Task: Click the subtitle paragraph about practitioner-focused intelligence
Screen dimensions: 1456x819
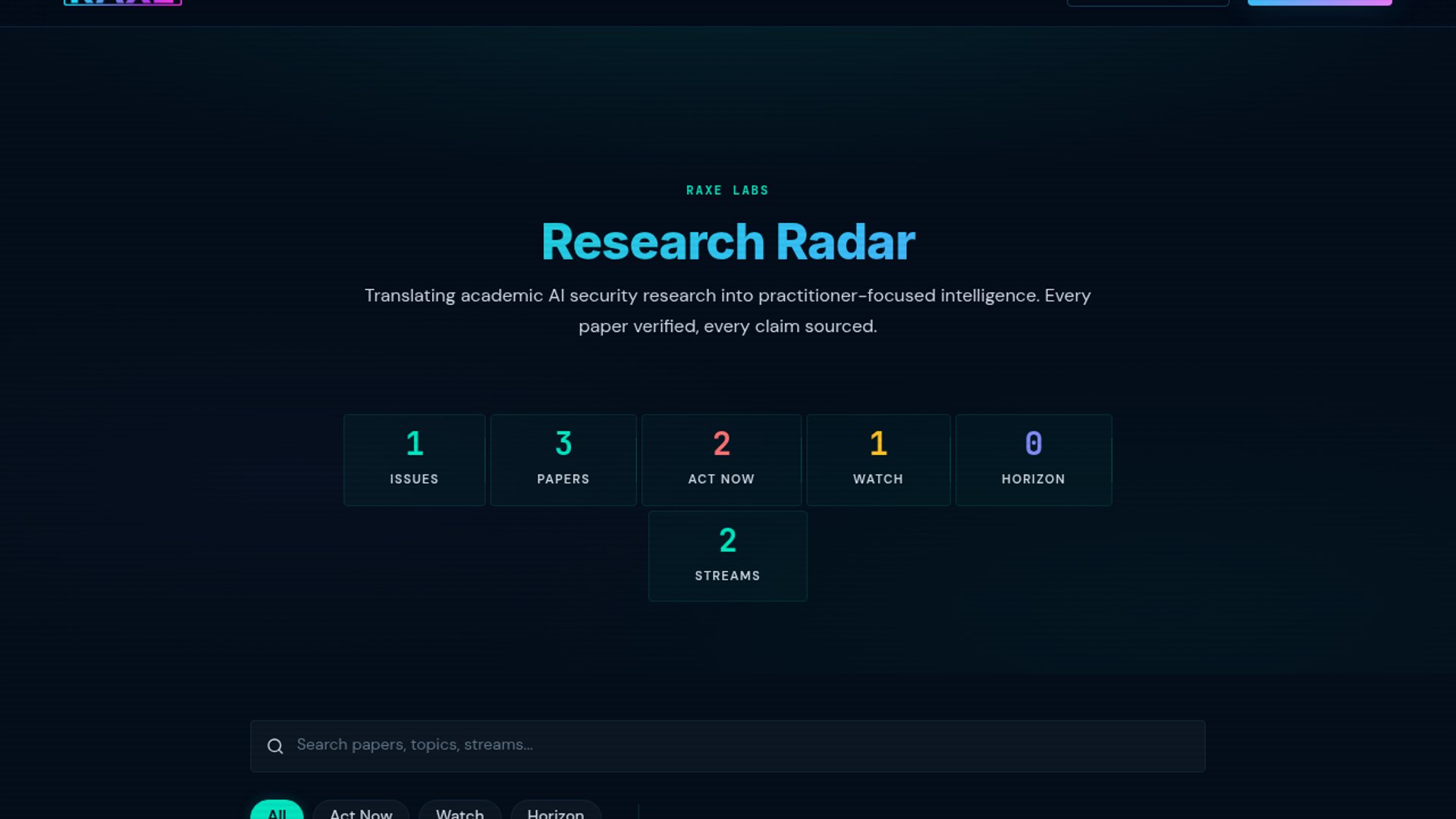Action: click(x=727, y=310)
